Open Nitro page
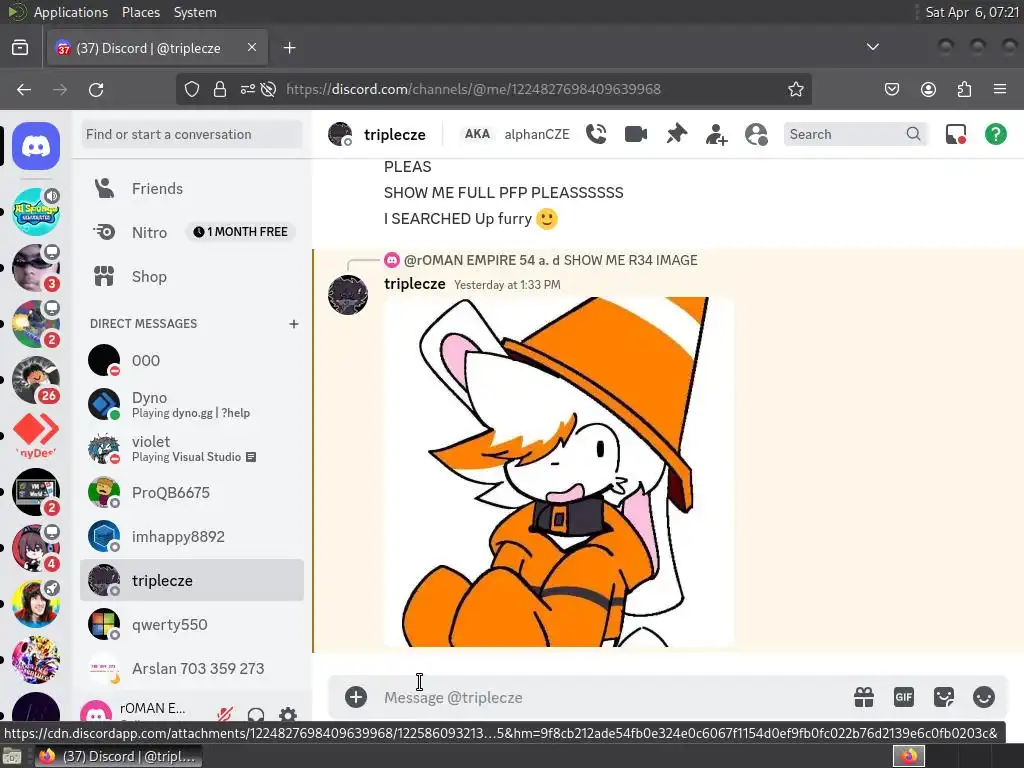The height and width of the screenshot is (768, 1024). coord(192,232)
